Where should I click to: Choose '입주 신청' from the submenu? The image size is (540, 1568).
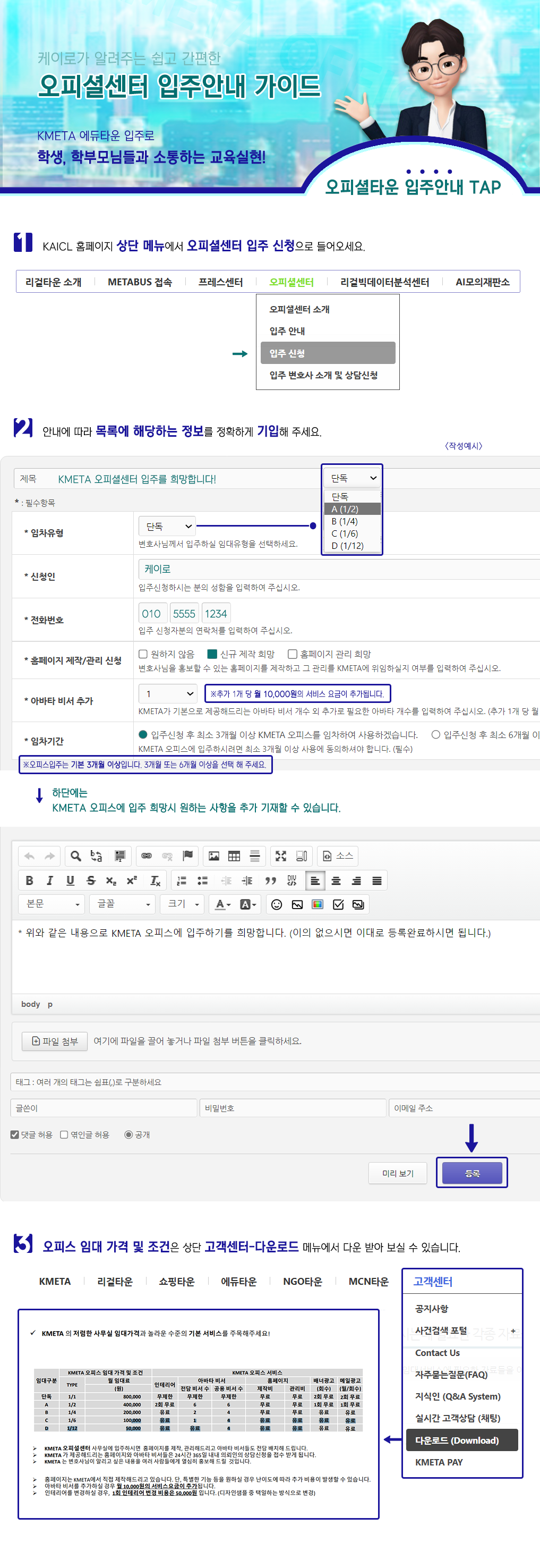tap(328, 353)
